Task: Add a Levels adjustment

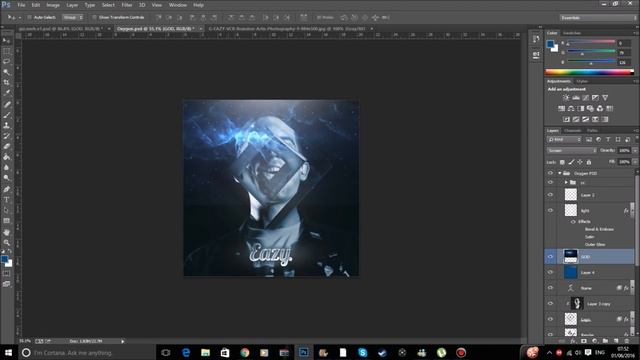Action: [x=576, y=98]
